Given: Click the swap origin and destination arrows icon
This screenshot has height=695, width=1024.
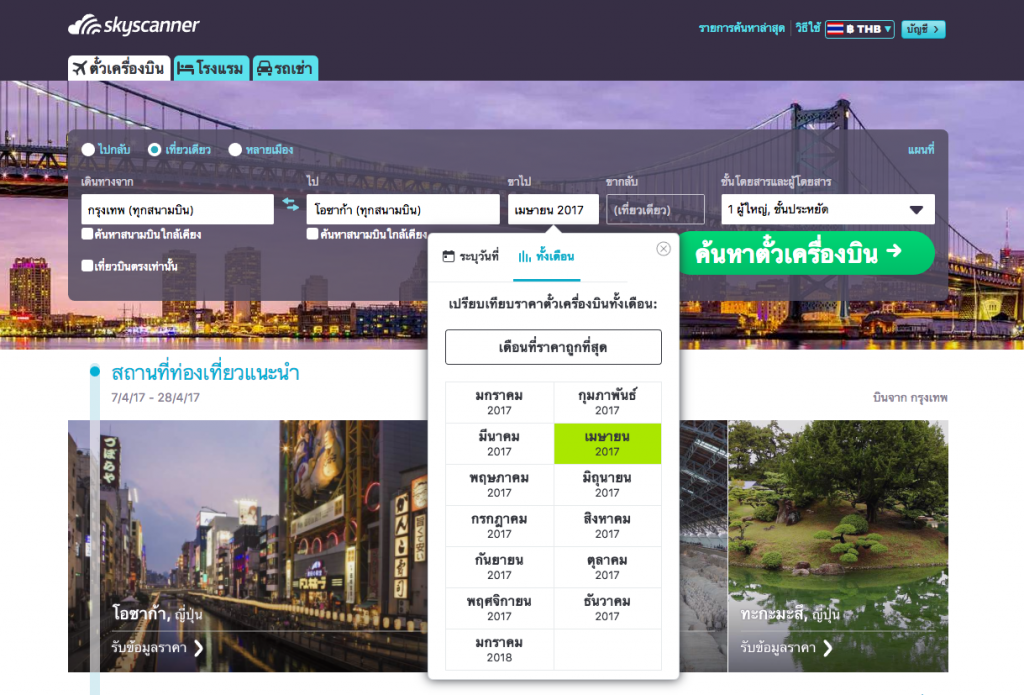Looking at the screenshot, I should pos(290,205).
